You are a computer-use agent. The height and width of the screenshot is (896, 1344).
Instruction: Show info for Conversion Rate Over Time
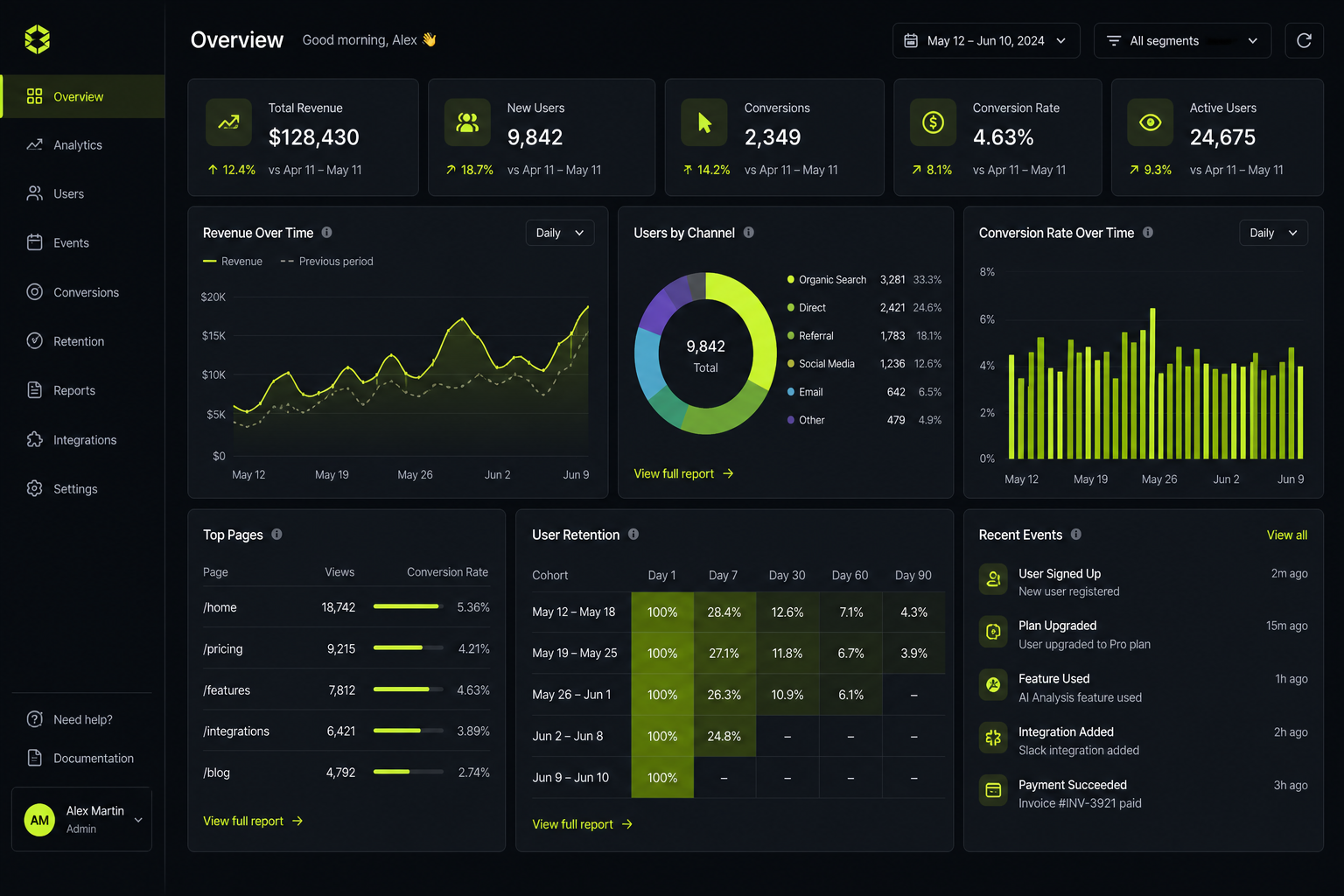click(1147, 233)
